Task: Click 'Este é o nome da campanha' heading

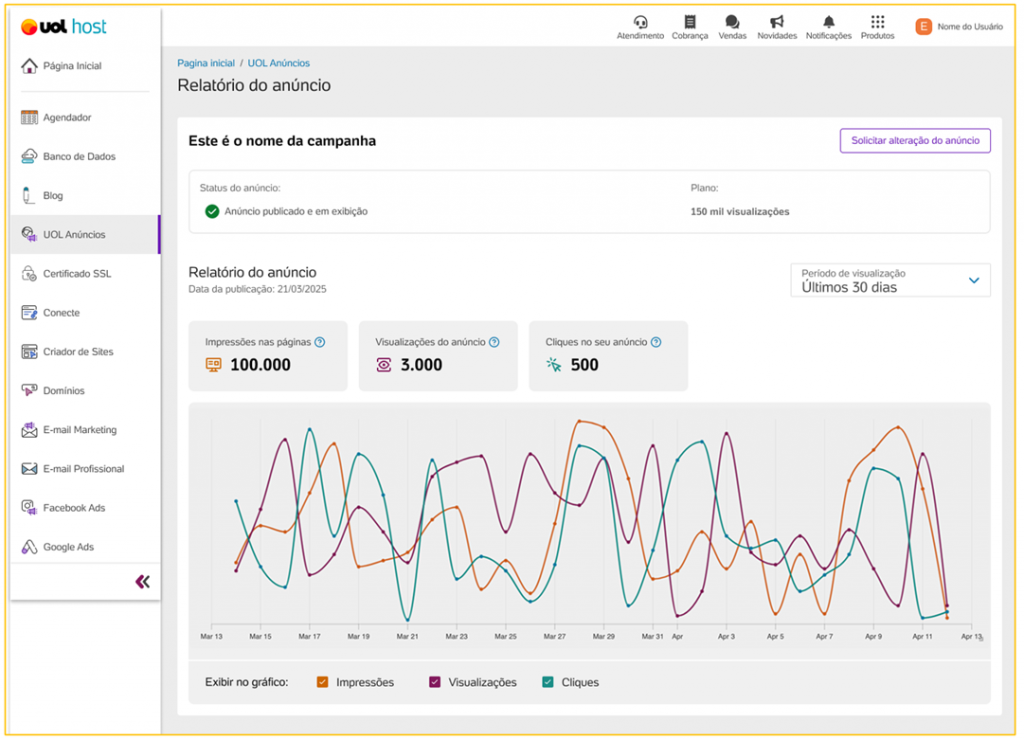Action: pos(282,141)
